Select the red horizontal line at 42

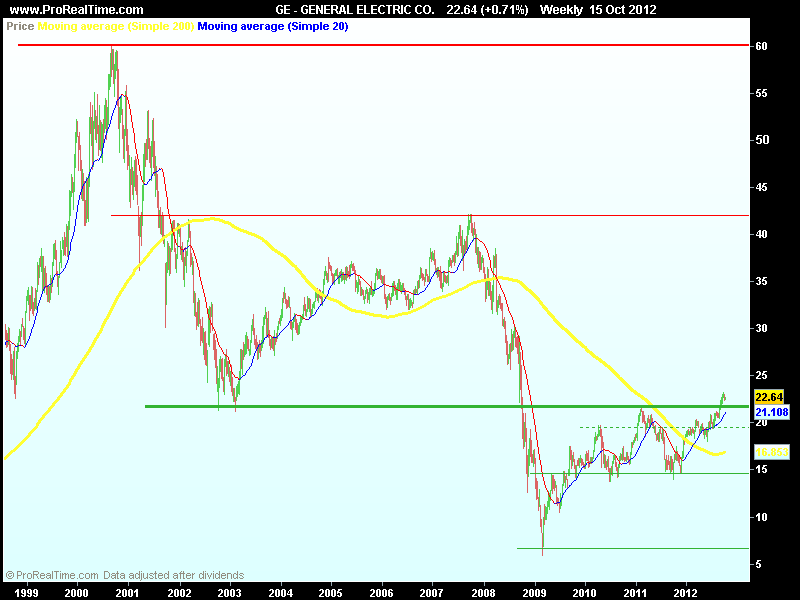coord(430,215)
